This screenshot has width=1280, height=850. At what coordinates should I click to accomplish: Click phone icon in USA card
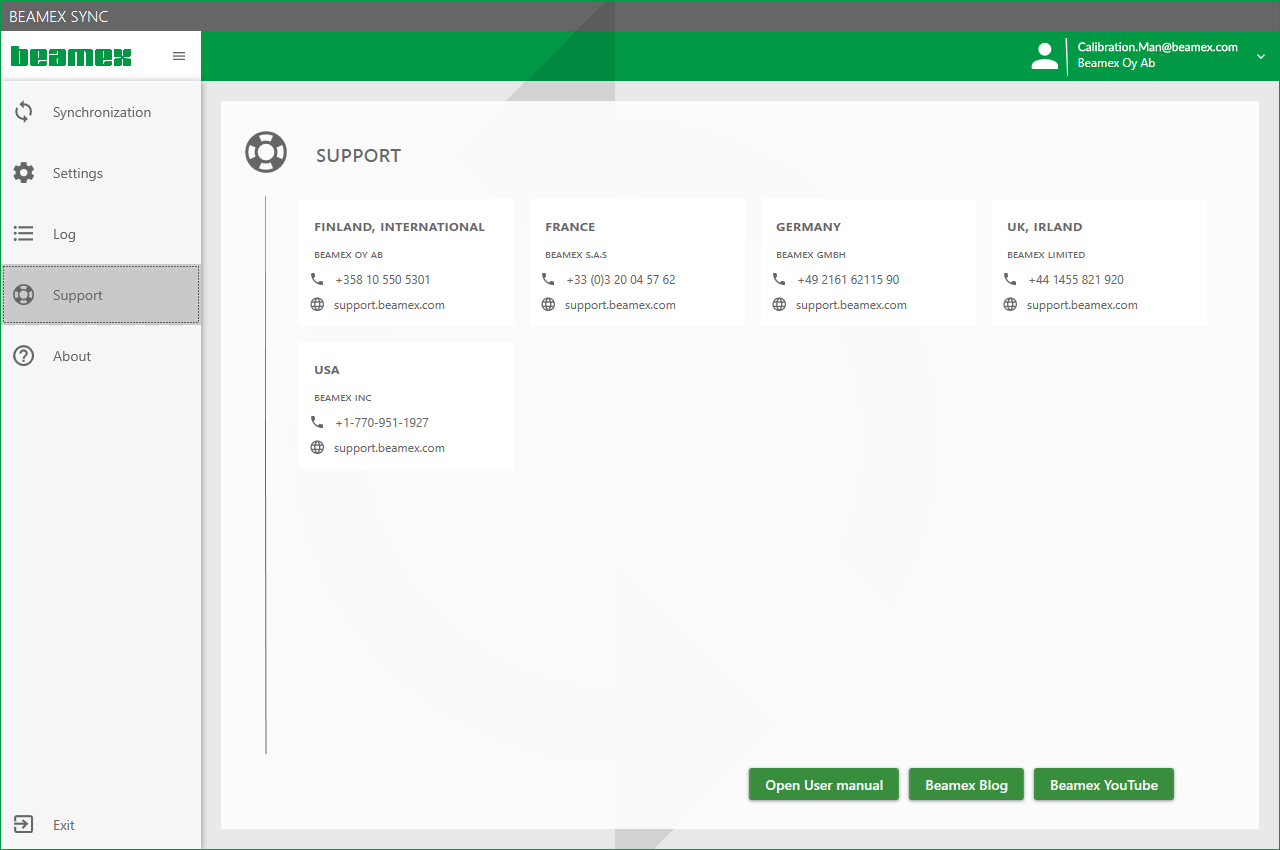(x=317, y=422)
